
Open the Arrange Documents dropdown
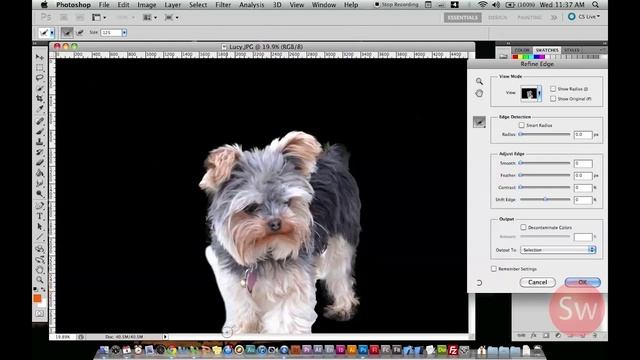(x=149, y=18)
